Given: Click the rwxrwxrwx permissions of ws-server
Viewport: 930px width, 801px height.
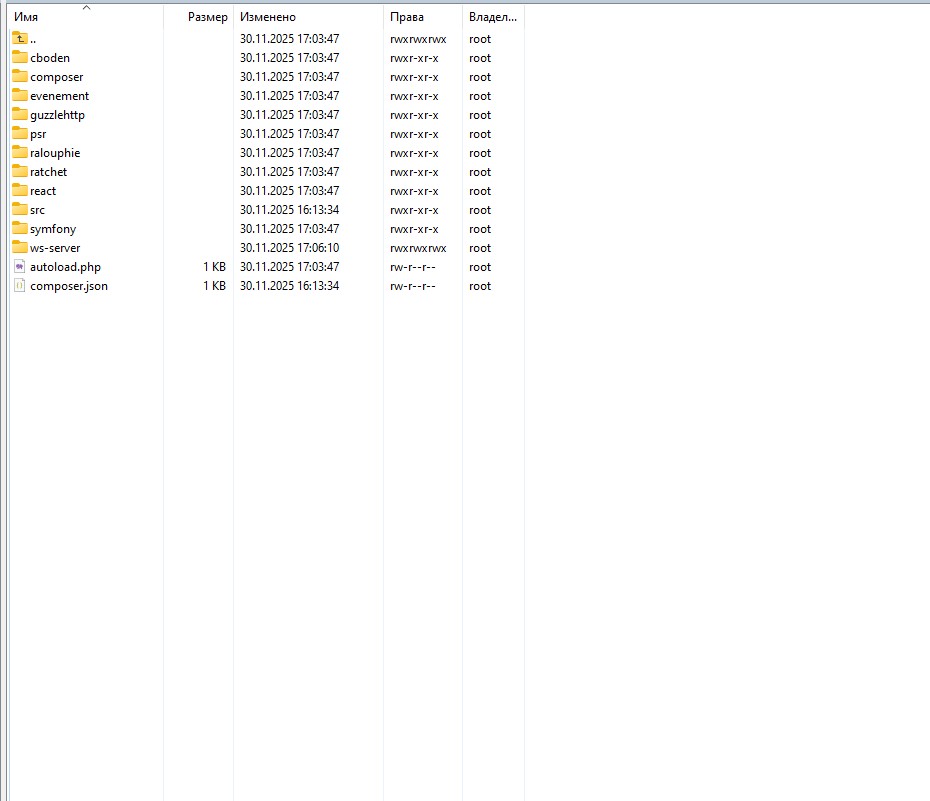Looking at the screenshot, I should tap(418, 248).
